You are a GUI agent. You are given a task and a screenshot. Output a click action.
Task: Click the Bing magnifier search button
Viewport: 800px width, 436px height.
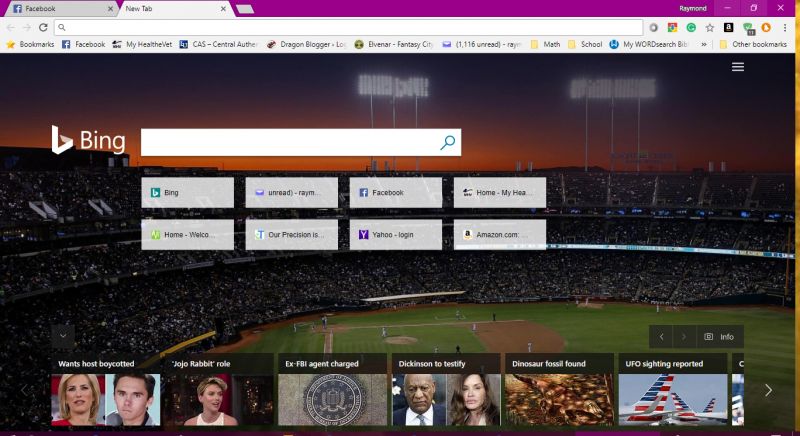click(447, 142)
